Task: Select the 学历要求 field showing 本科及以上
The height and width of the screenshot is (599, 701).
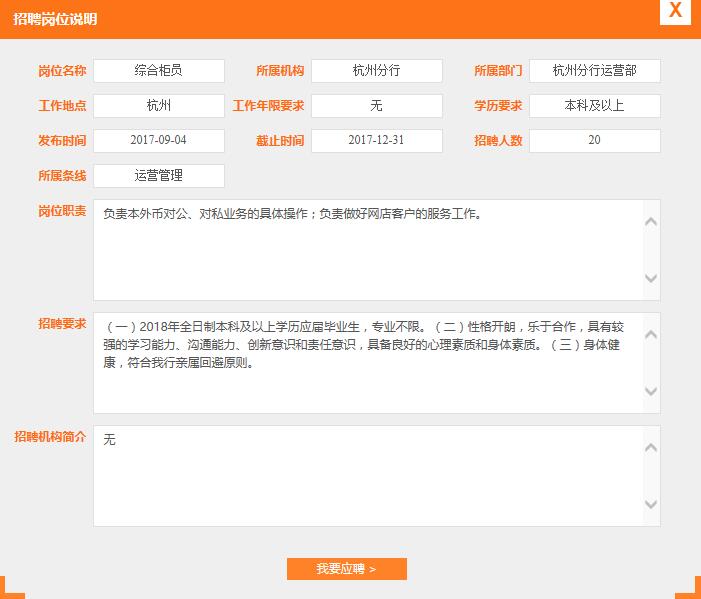Action: 594,106
